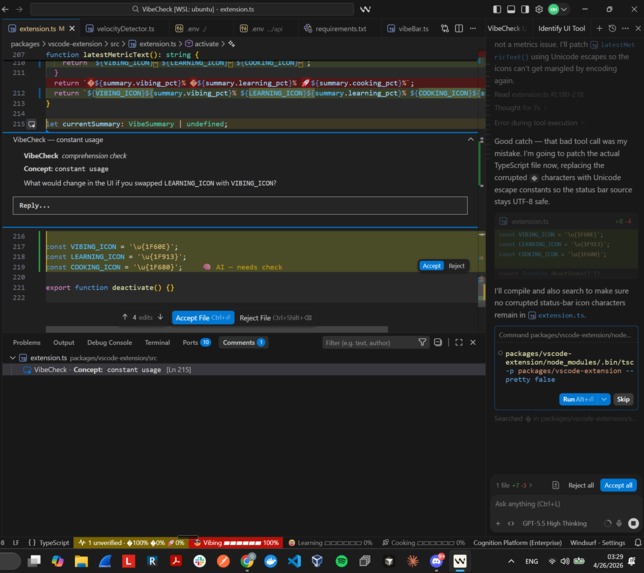Screen dimensions: 644x573
Task: Click Accept all in the chat panel
Action: pyautogui.click(x=618, y=486)
